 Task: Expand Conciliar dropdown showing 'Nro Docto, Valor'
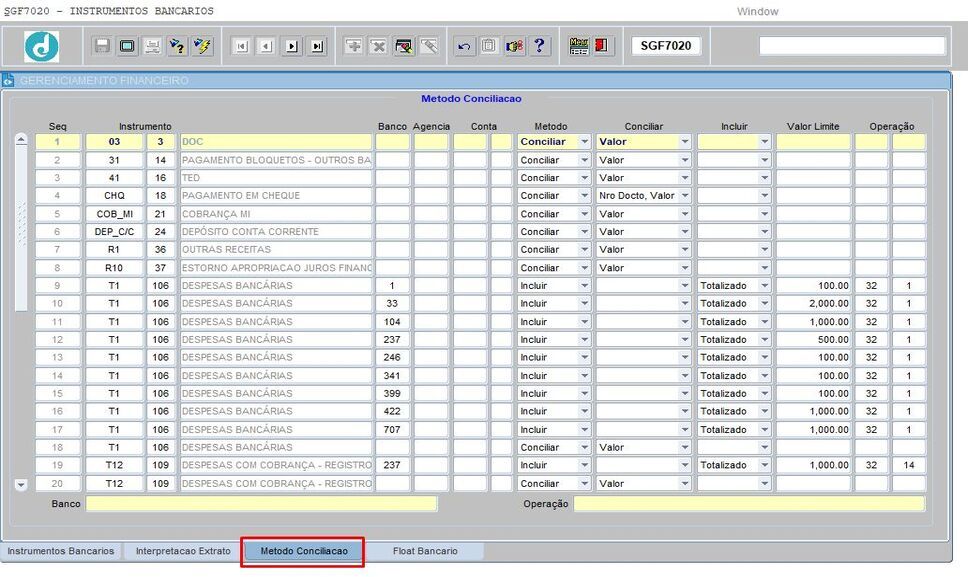pyautogui.click(x=685, y=196)
